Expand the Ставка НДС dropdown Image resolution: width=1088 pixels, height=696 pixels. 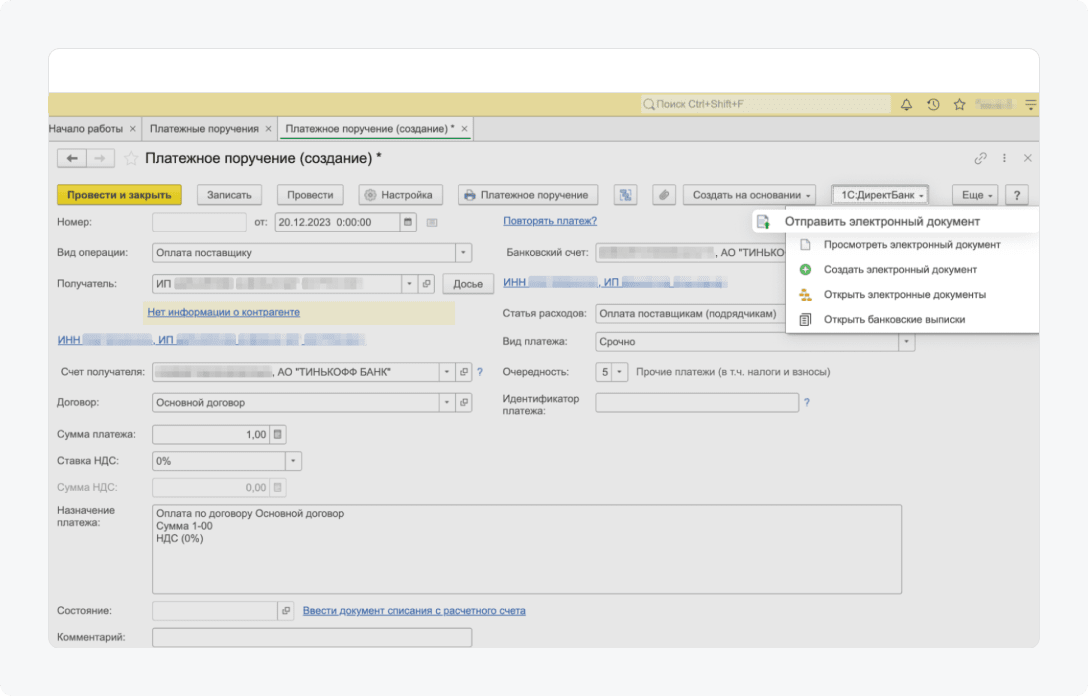(293, 461)
